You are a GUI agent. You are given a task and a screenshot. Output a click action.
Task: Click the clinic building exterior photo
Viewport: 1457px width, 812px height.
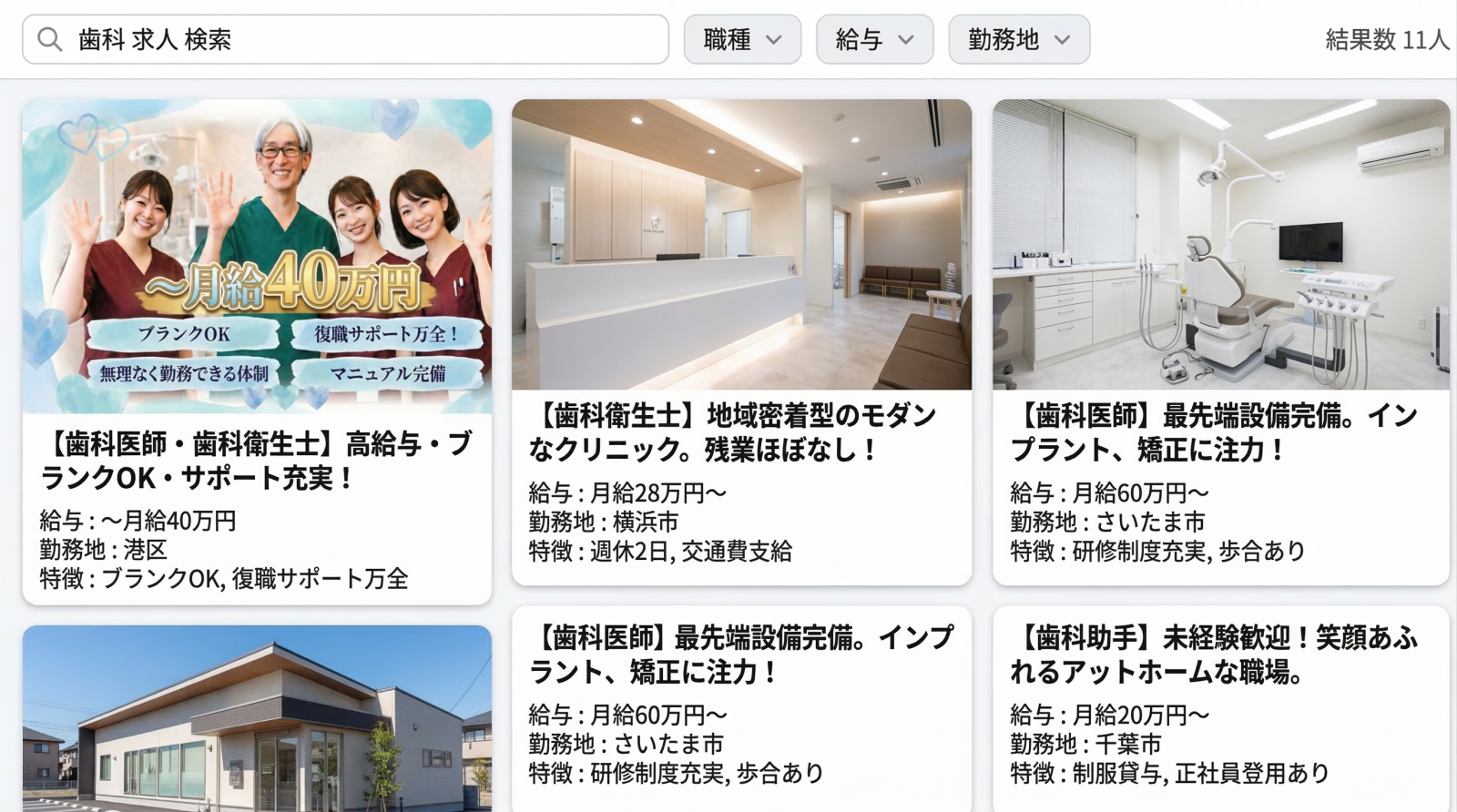coord(257,717)
